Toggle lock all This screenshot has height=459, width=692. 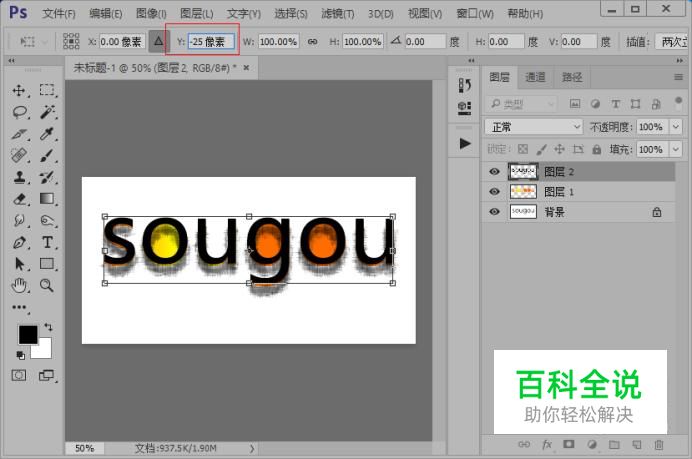pyautogui.click(x=596, y=149)
